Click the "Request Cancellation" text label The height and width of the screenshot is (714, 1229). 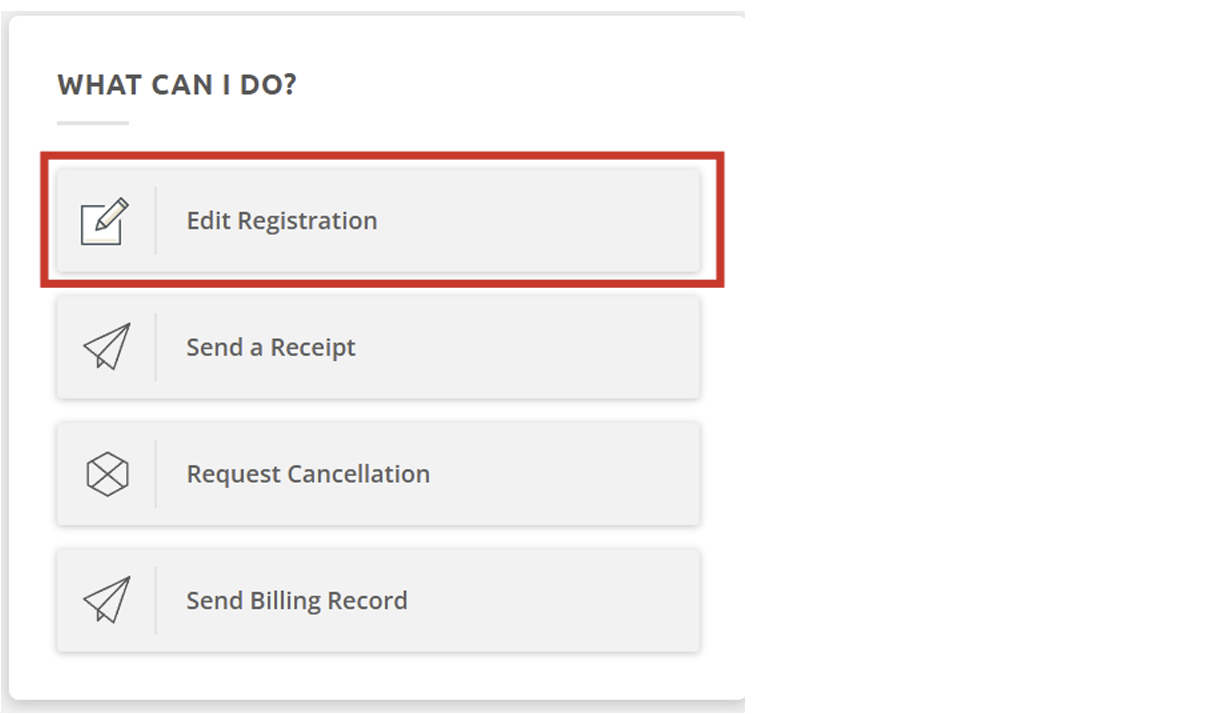[308, 474]
